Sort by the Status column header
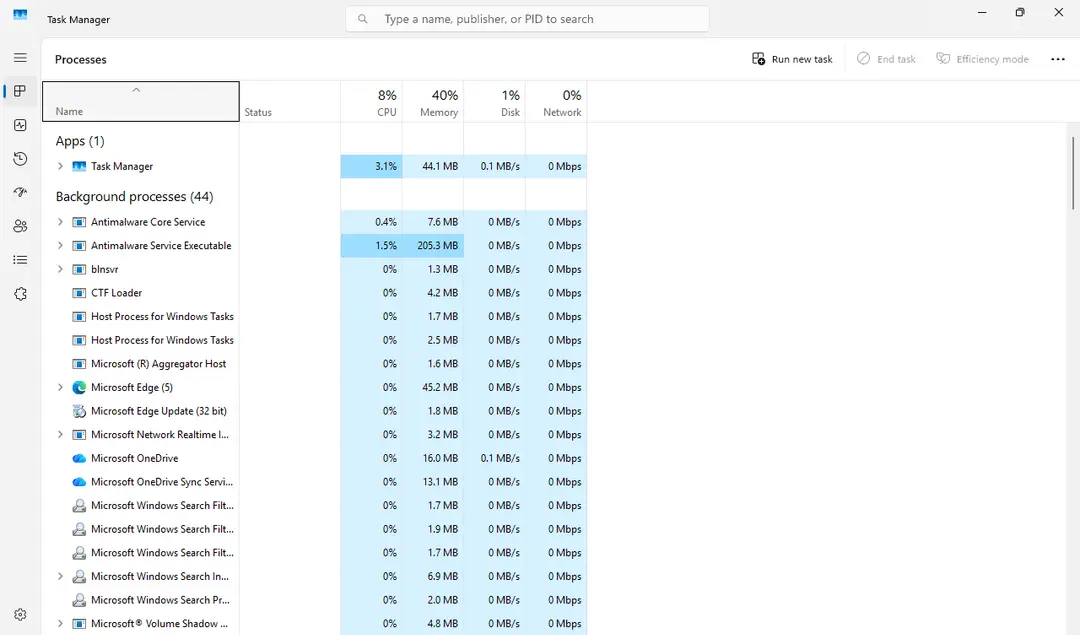 tap(290, 101)
